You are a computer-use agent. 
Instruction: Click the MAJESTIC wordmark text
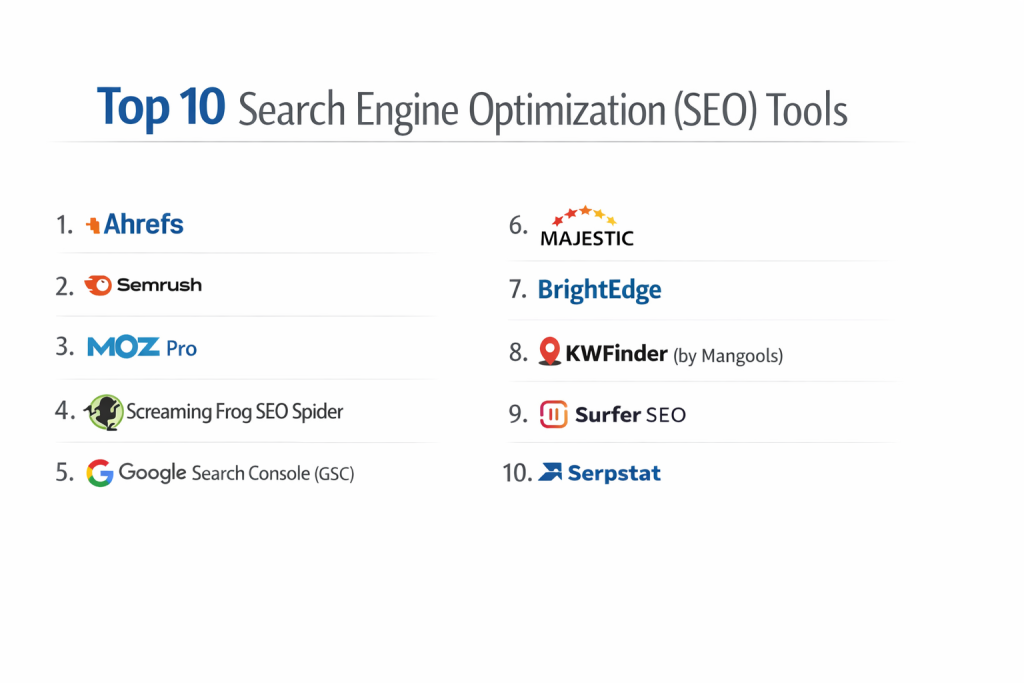pos(586,239)
